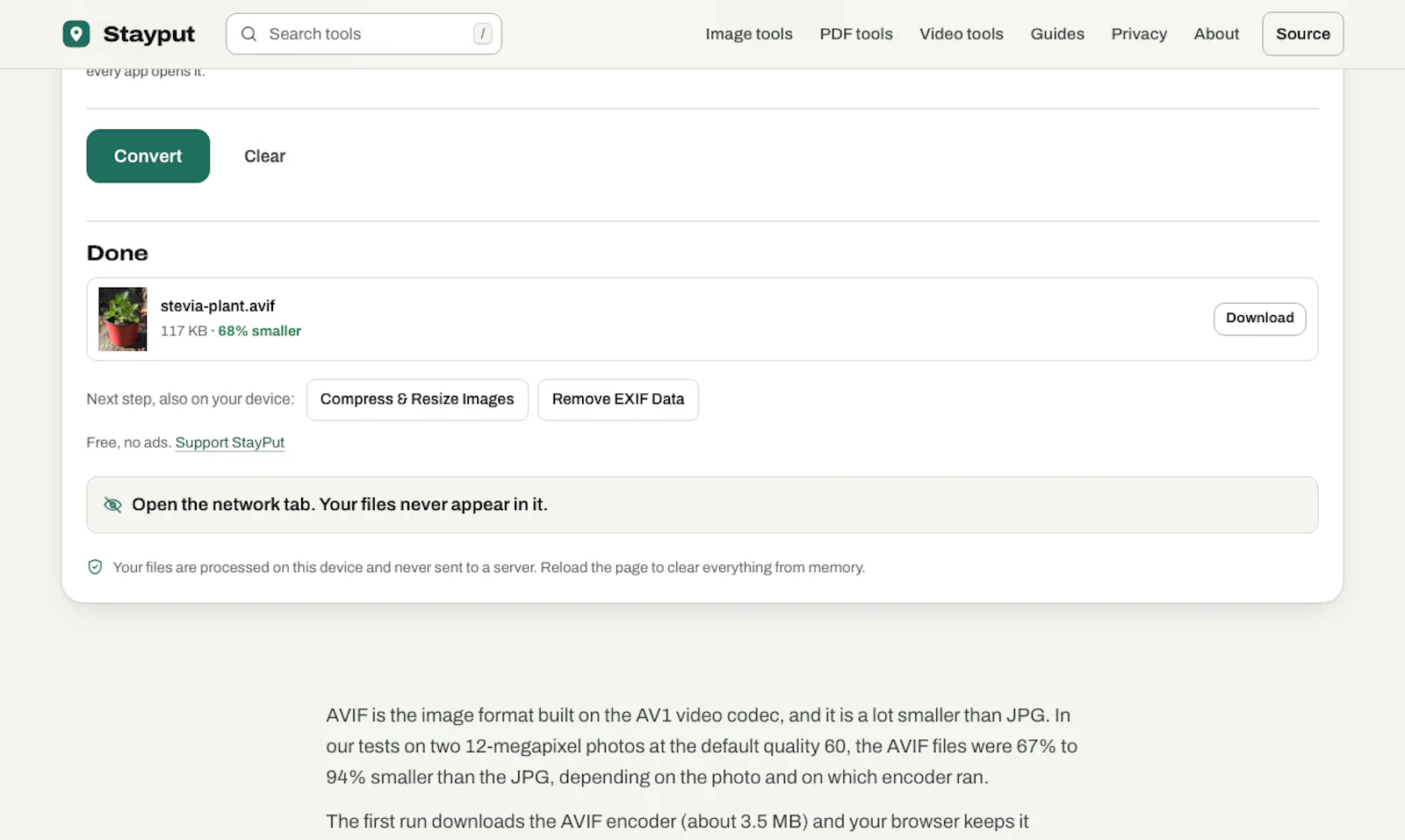Viewport: 1405px width, 840px height.
Task: Click the Clear button
Action: click(x=264, y=156)
